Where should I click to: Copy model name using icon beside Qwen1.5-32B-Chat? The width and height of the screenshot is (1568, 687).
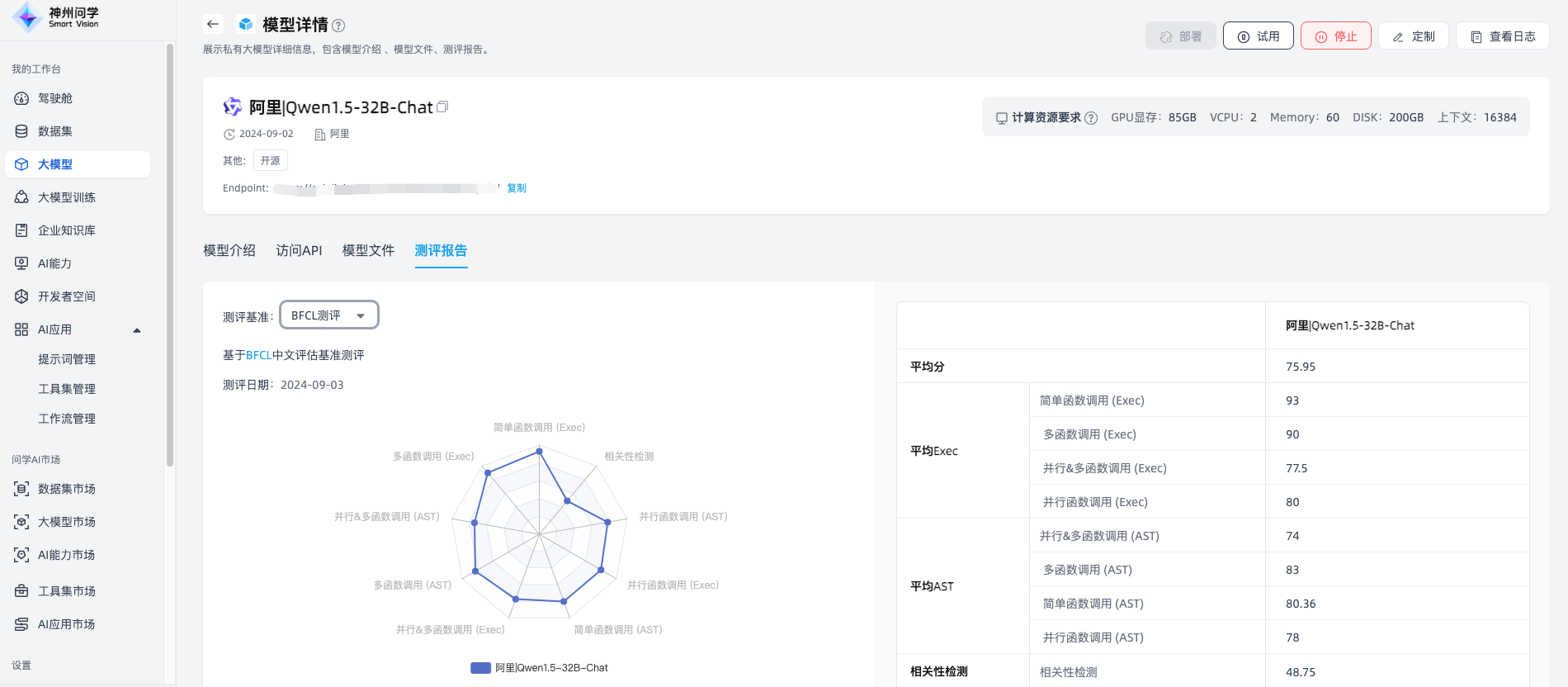[442, 107]
